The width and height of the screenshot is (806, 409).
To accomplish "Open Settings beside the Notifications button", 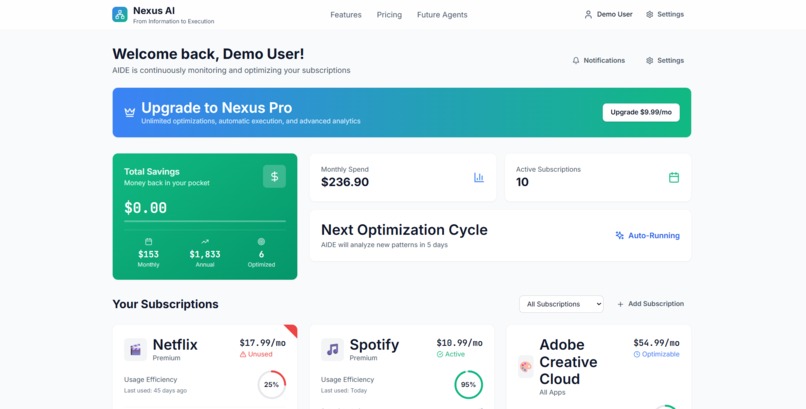I will (x=665, y=60).
